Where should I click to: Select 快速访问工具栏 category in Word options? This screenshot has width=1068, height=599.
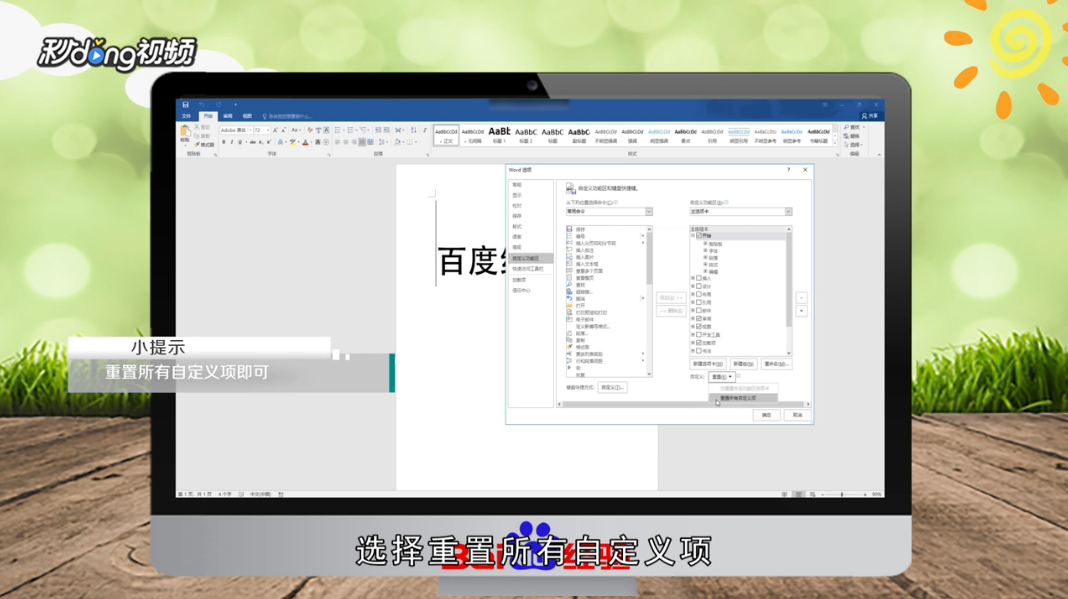(529, 269)
